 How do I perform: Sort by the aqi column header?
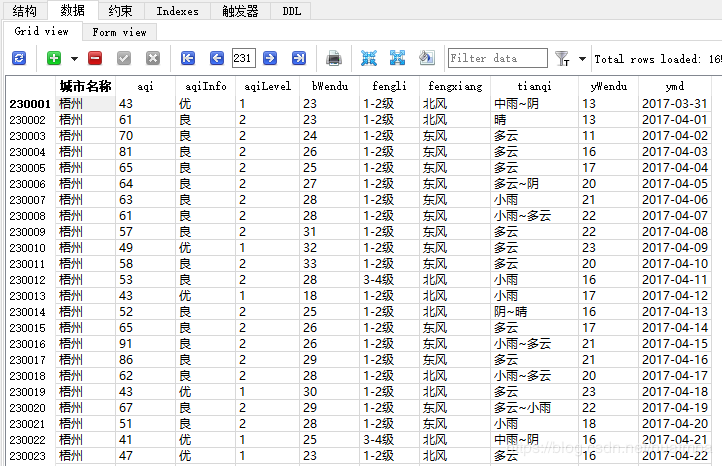(x=146, y=86)
